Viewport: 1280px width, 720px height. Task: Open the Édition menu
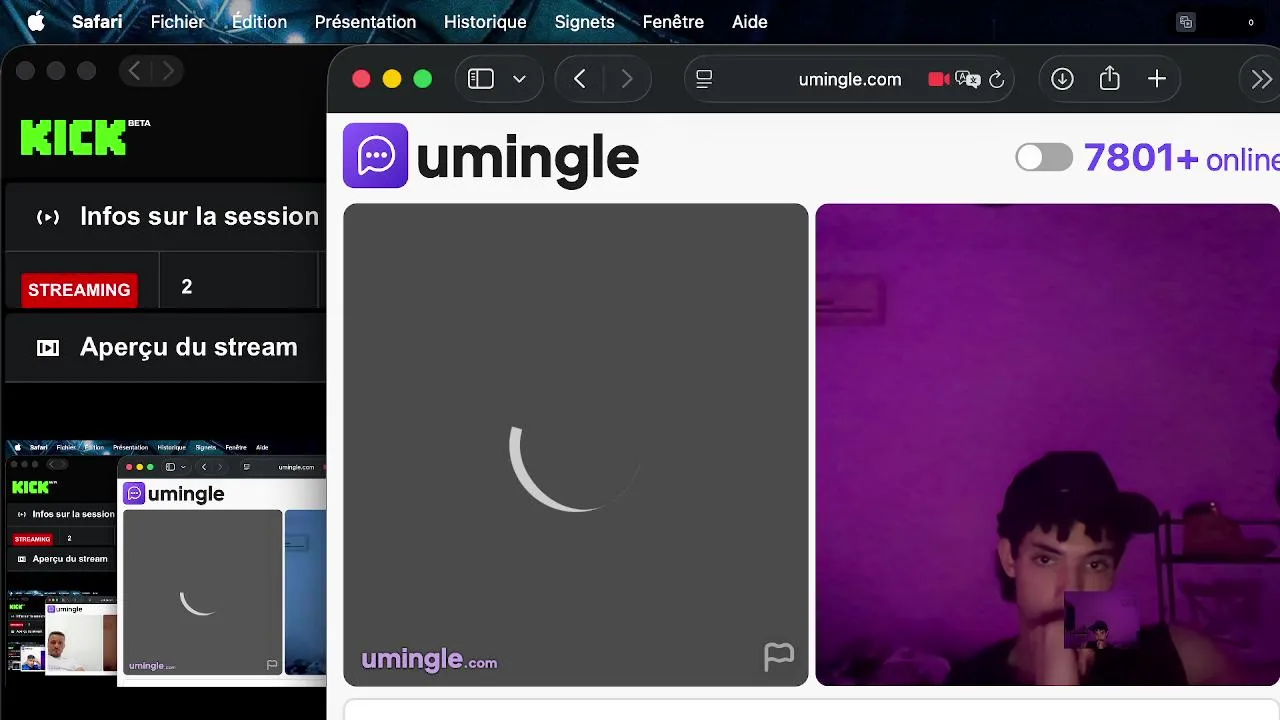pyautogui.click(x=259, y=22)
